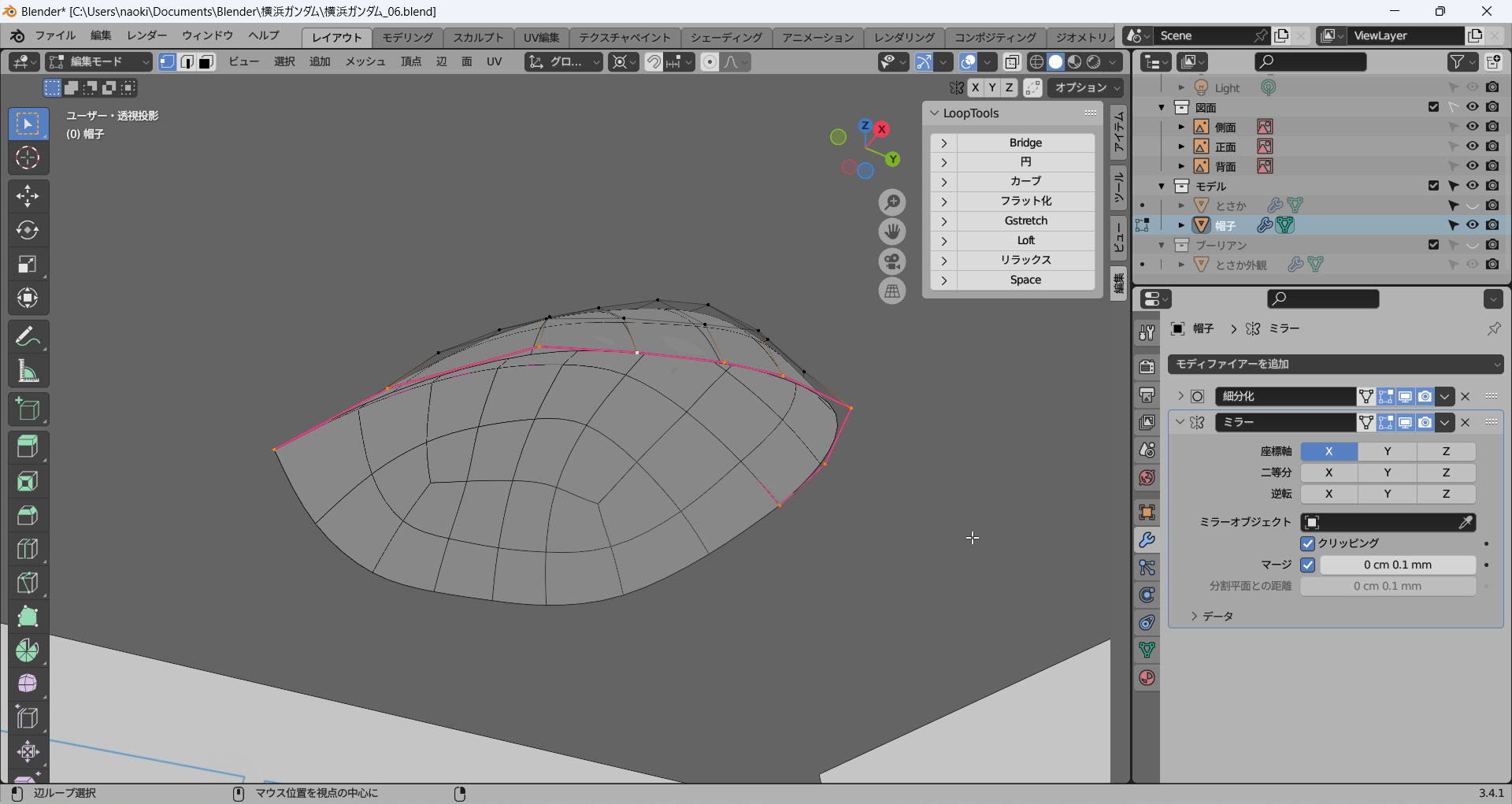1512x804 pixels.
Task: Click the Material properties tab icon
Action: click(x=1147, y=678)
